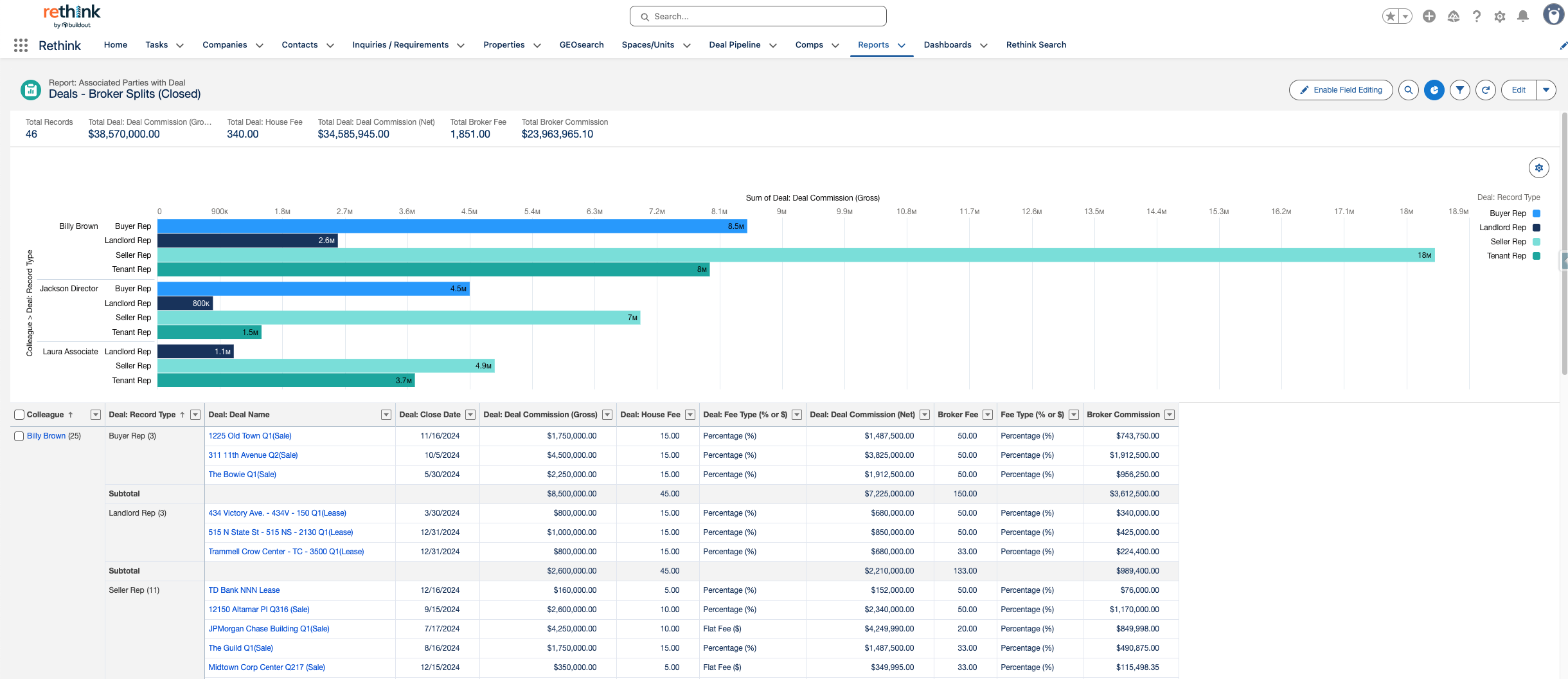The width and height of the screenshot is (1568, 679).
Task: Open Deal Commission (Net) column menu
Action: (x=925, y=415)
